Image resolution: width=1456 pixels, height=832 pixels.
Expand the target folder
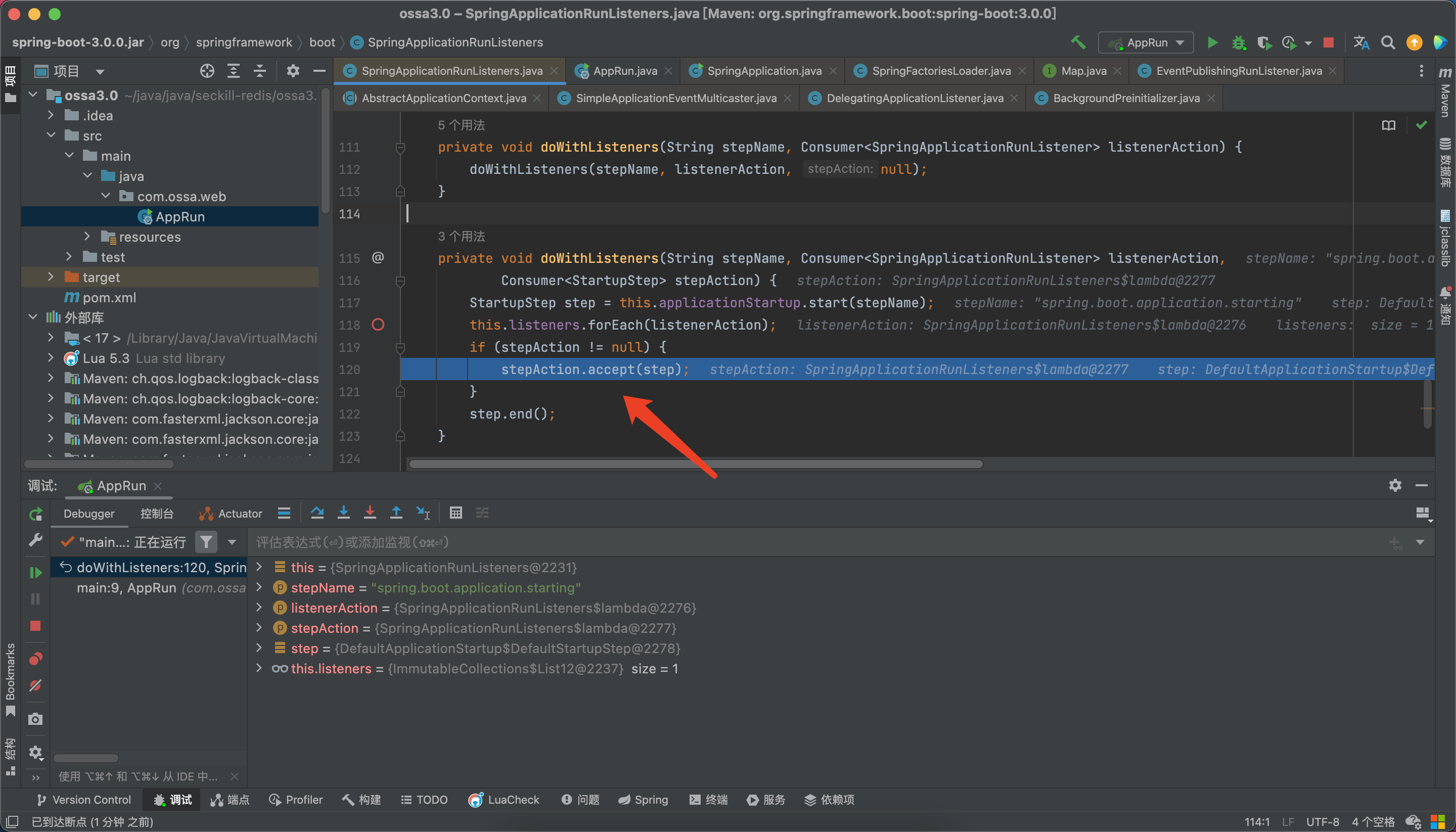[51, 276]
